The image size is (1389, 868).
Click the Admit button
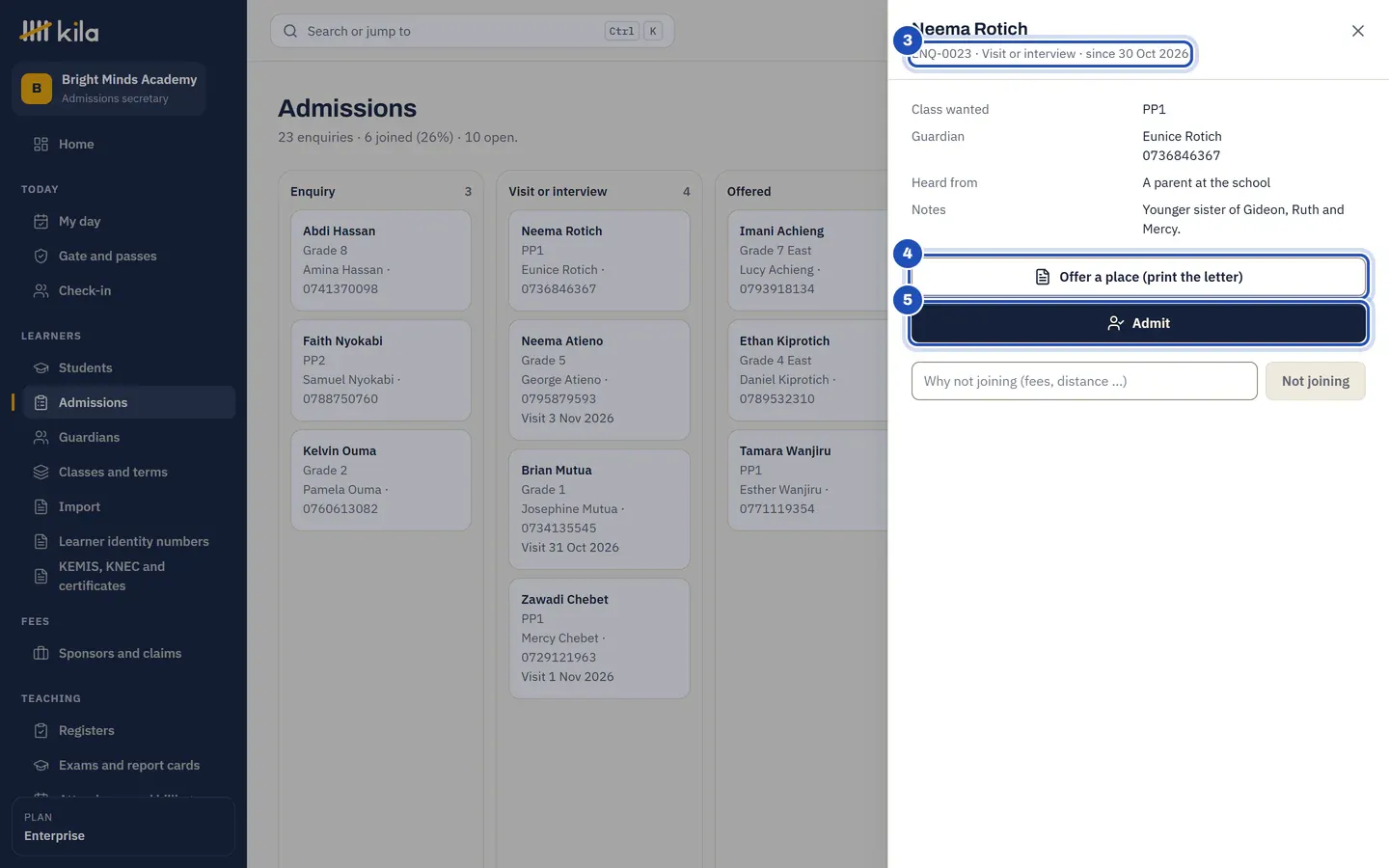coord(1138,323)
